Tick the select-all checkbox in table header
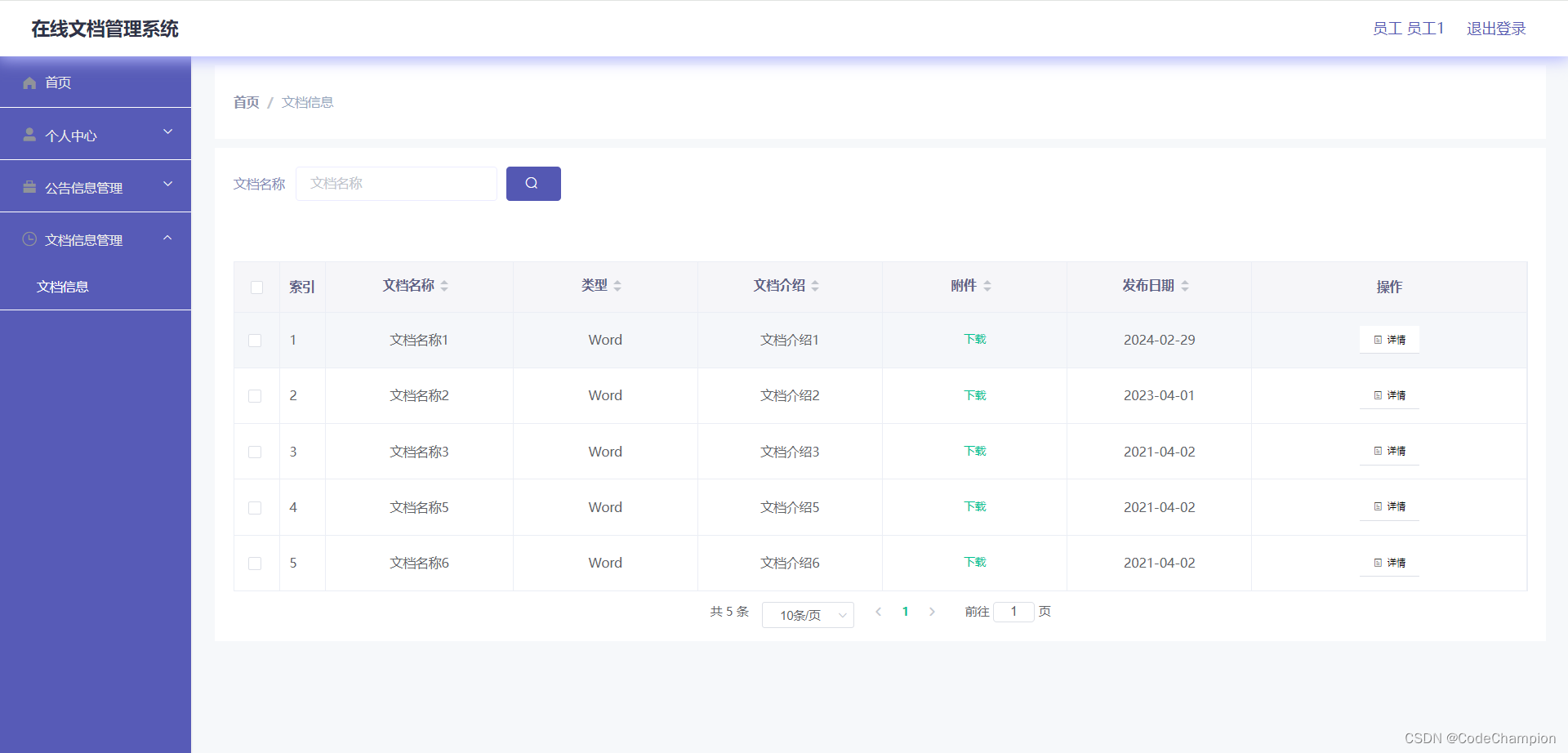 [x=256, y=287]
